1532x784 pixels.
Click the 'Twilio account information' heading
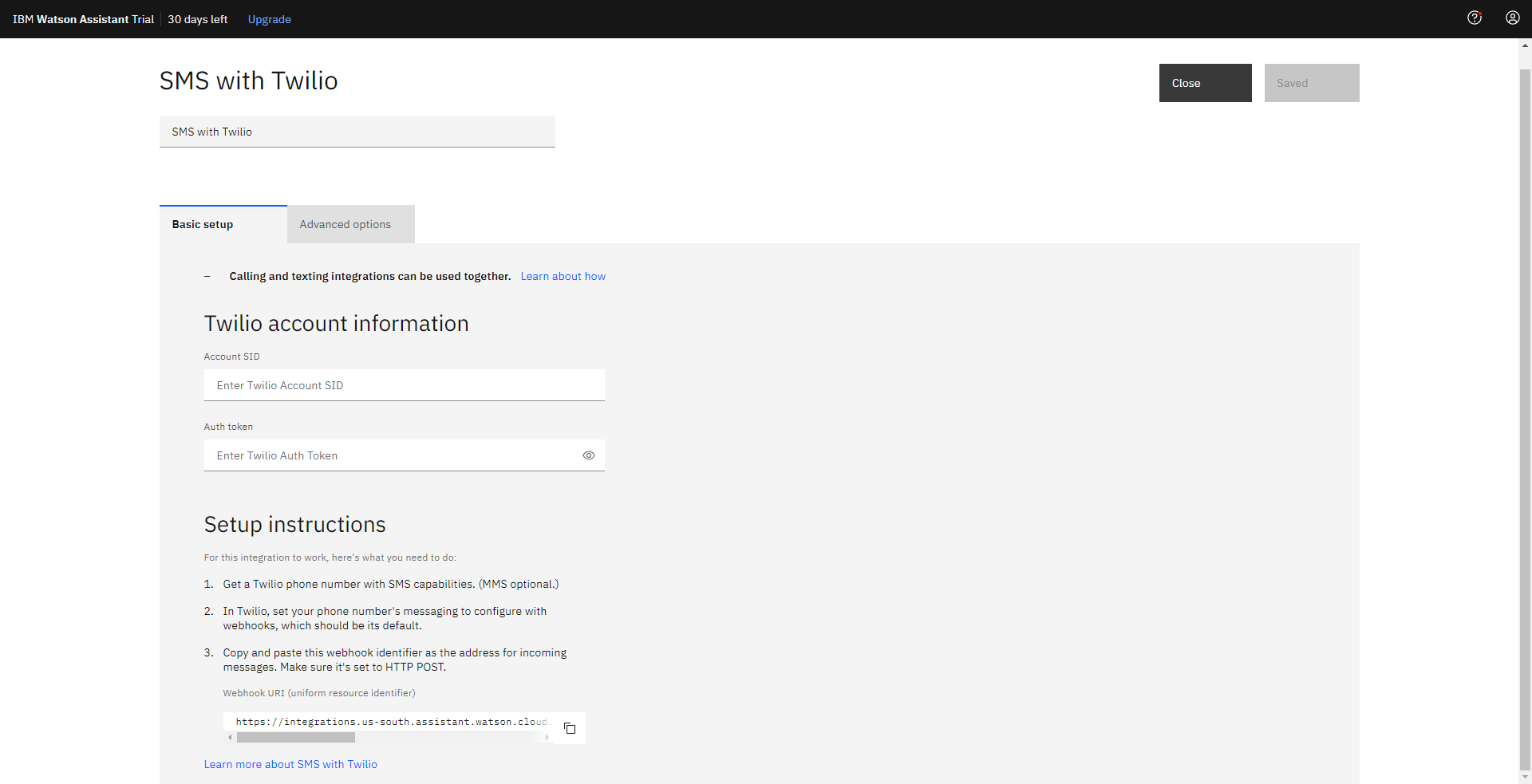point(337,324)
